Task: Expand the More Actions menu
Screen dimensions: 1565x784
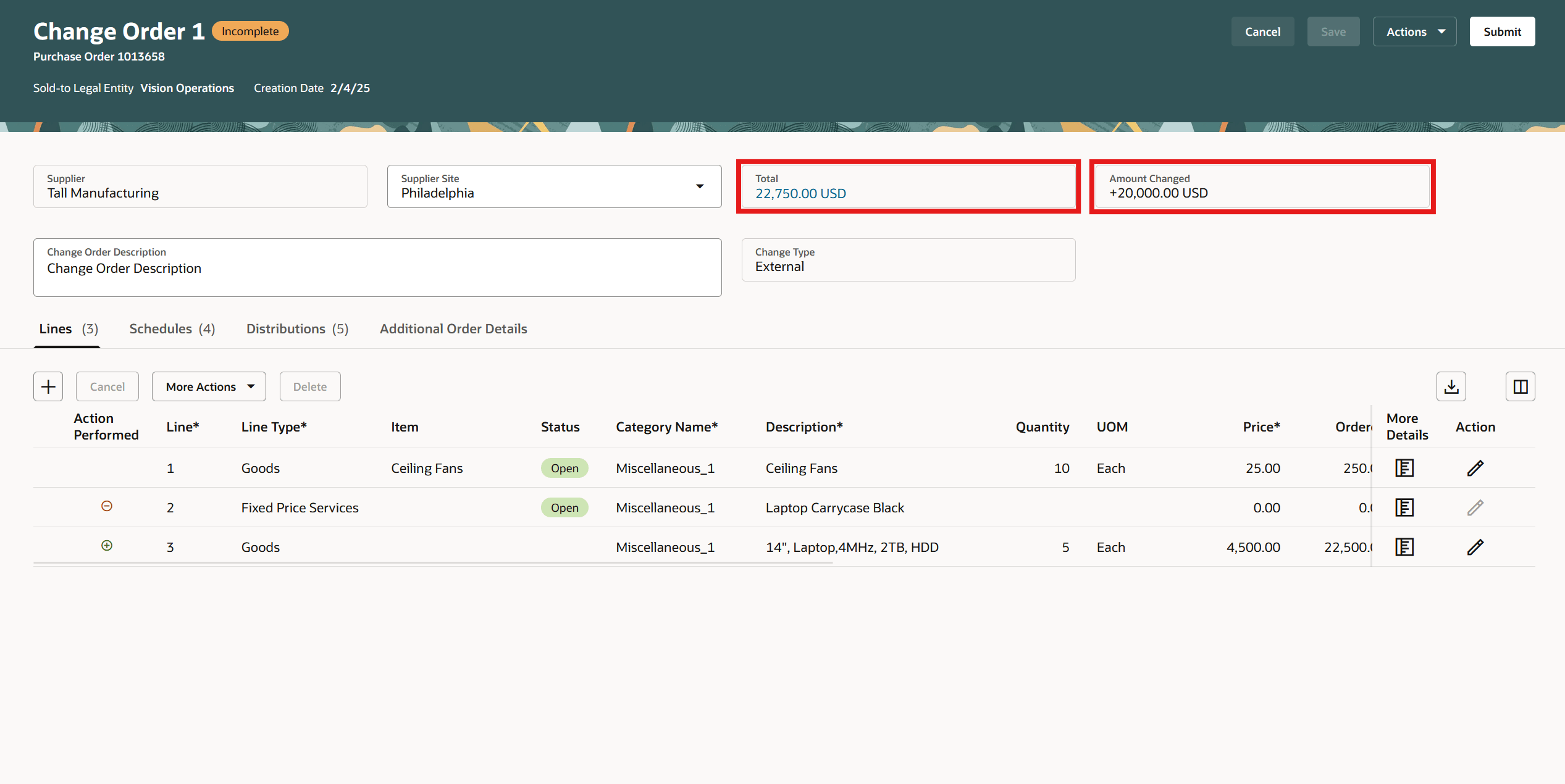Action: tap(209, 386)
